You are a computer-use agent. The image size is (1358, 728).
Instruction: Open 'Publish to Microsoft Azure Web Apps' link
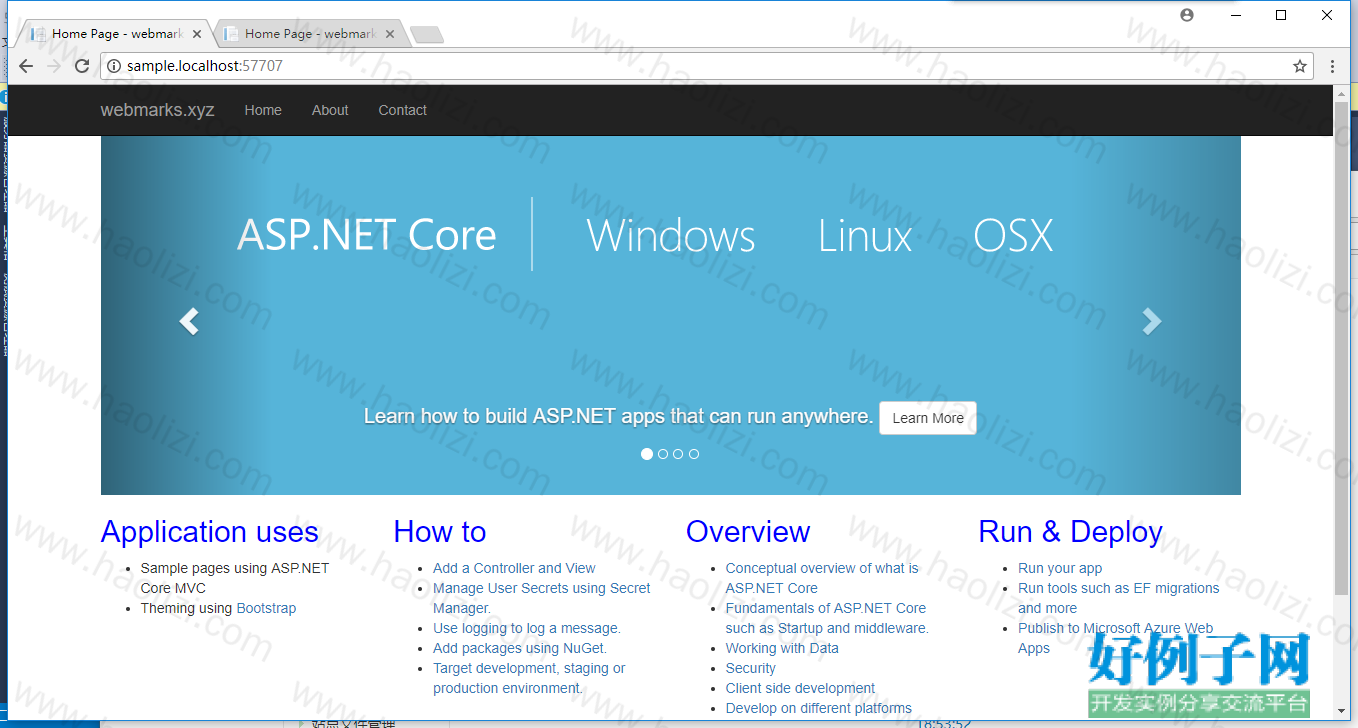pos(1116,638)
